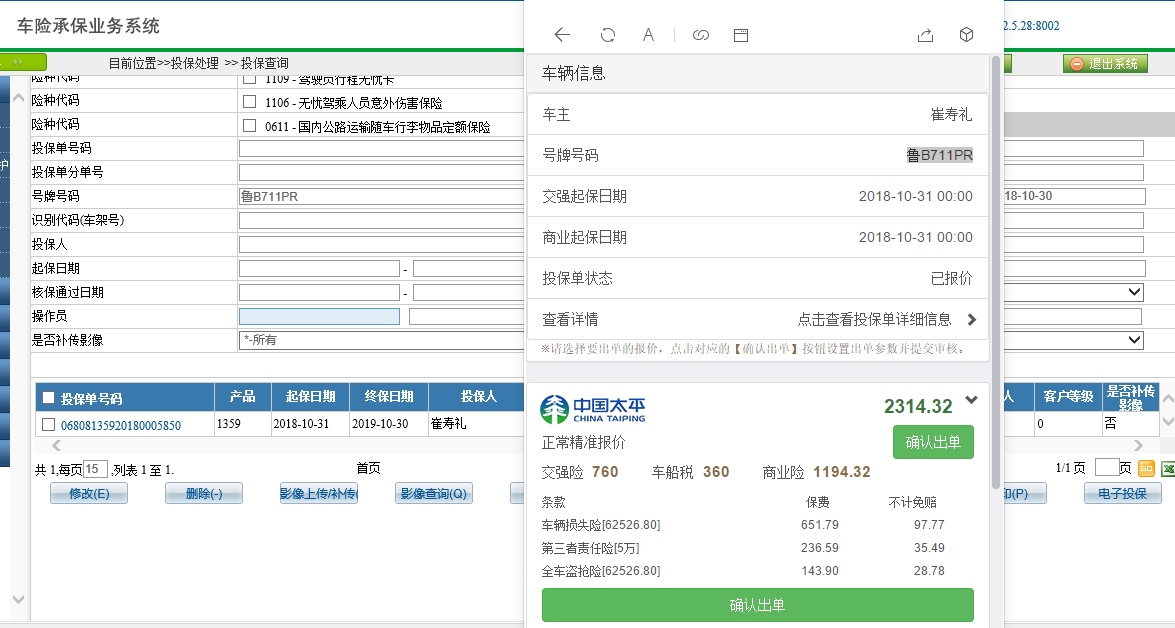Click the copy link icon

701,35
